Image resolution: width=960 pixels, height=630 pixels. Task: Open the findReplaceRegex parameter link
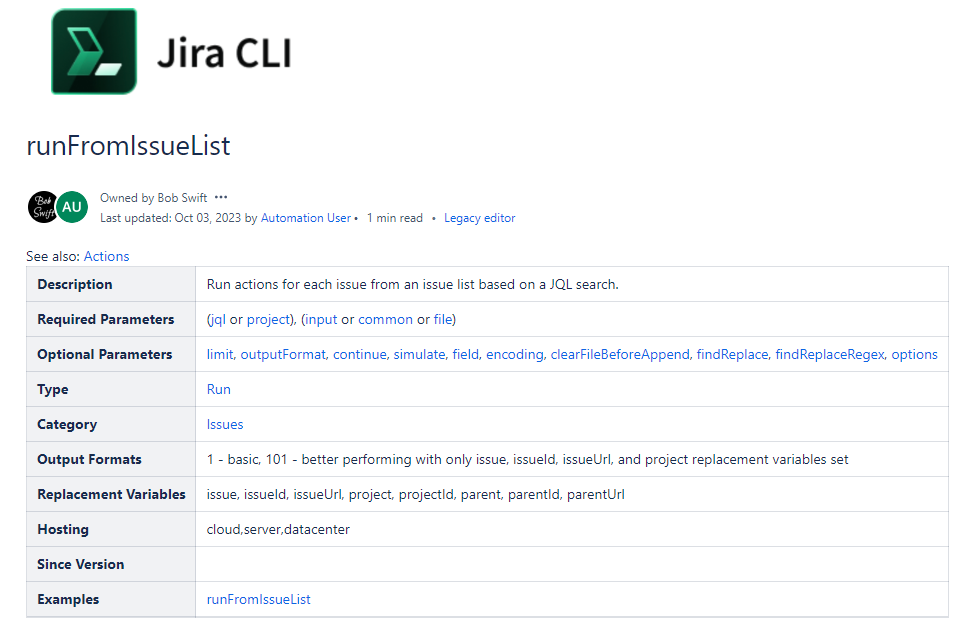coord(830,354)
